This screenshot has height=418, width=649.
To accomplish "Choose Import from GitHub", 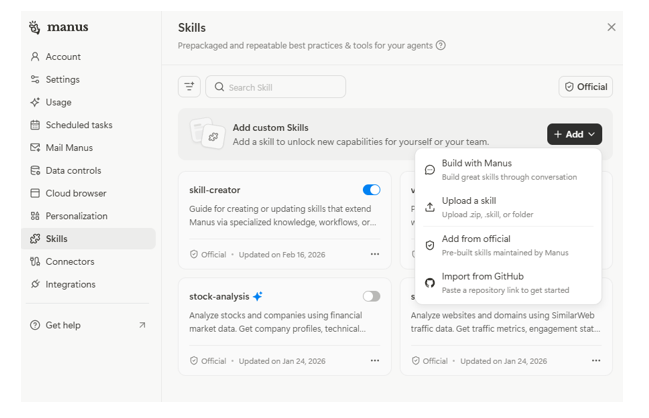I will coord(508,283).
